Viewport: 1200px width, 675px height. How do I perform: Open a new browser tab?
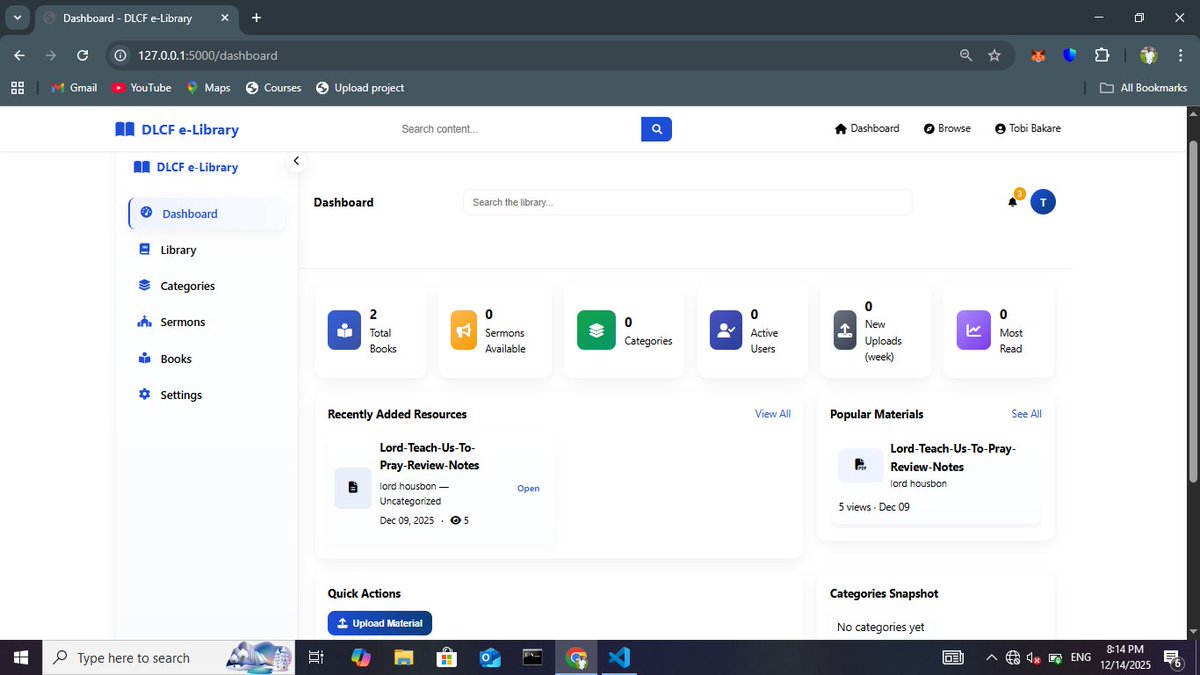(x=257, y=18)
